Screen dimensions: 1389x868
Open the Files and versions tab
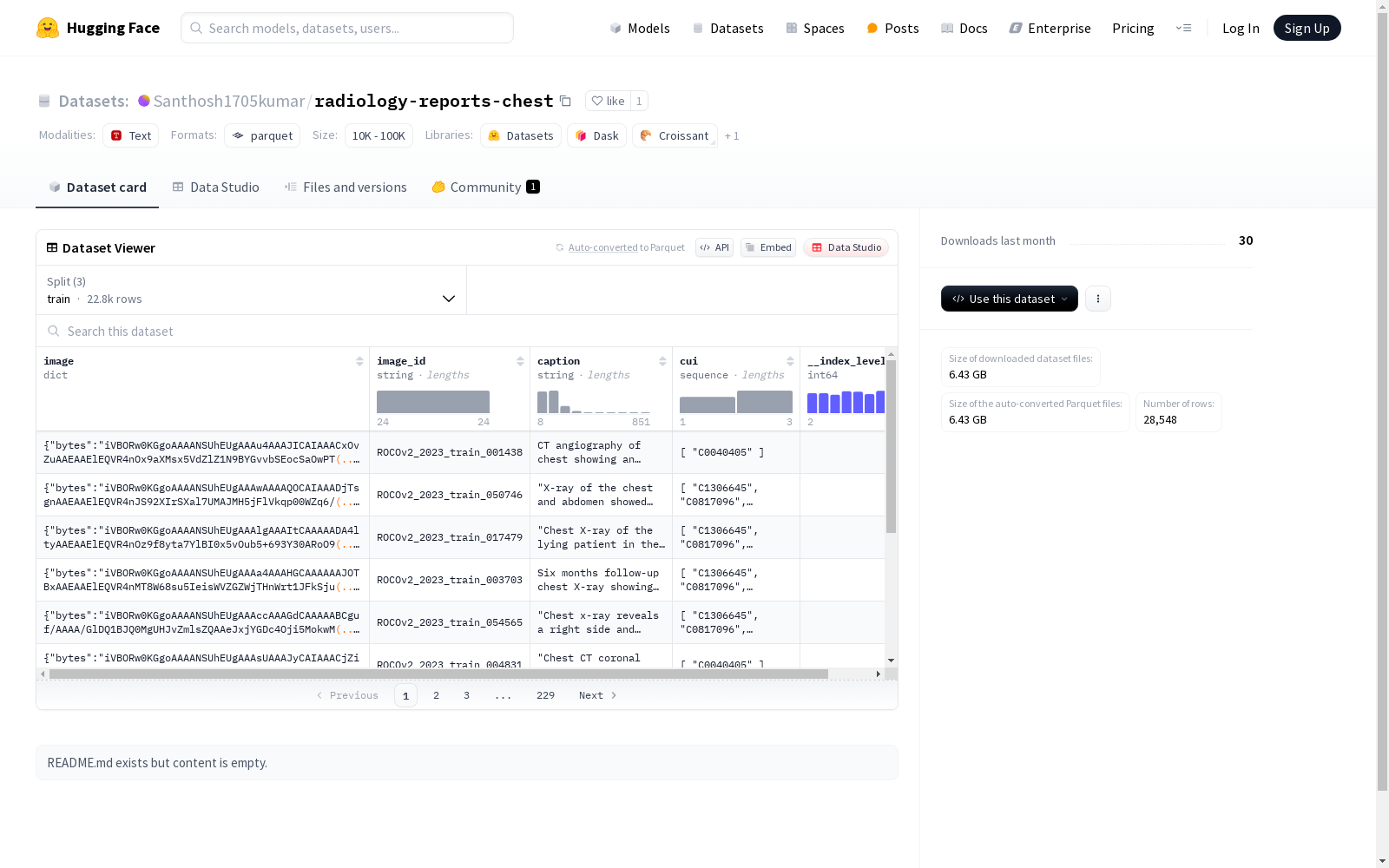pos(346,187)
